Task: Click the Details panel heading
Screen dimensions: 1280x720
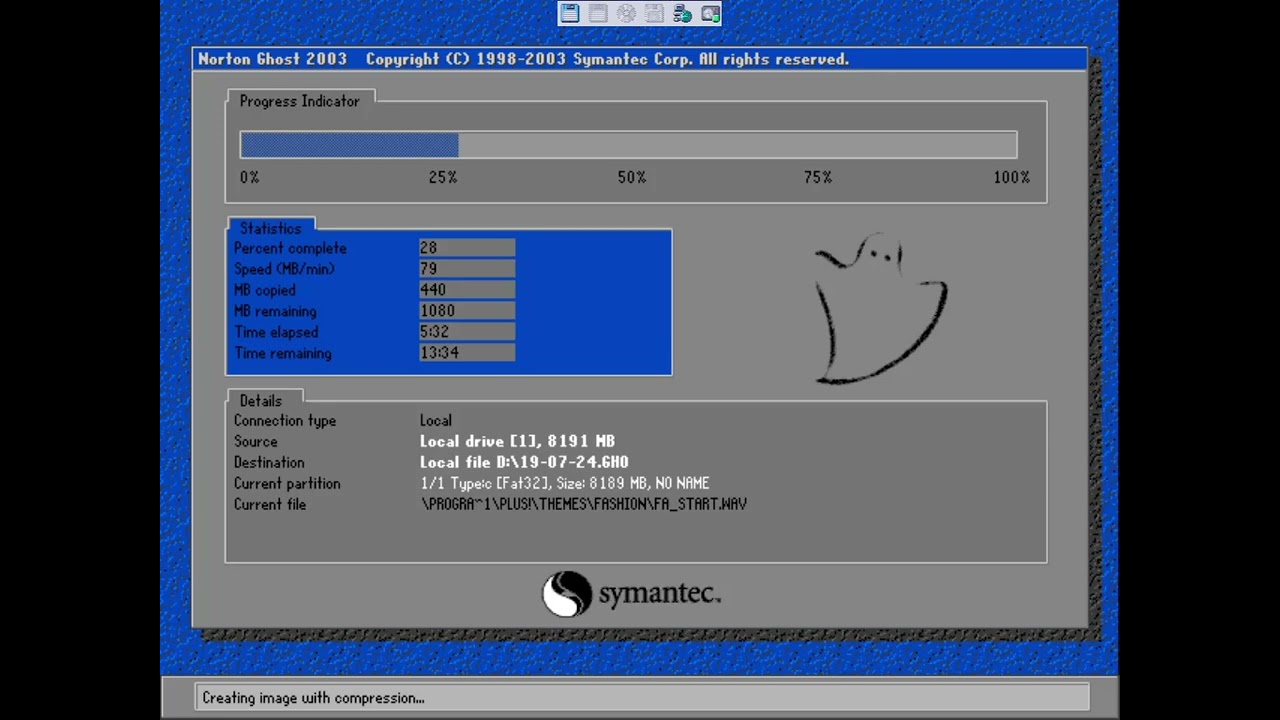Action: click(261, 400)
